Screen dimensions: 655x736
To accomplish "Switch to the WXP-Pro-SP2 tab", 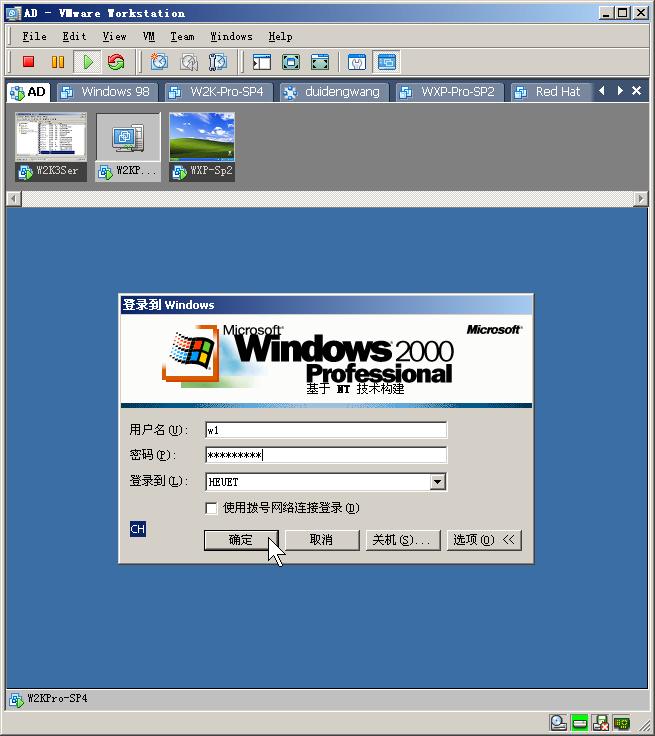I will tap(450, 92).
